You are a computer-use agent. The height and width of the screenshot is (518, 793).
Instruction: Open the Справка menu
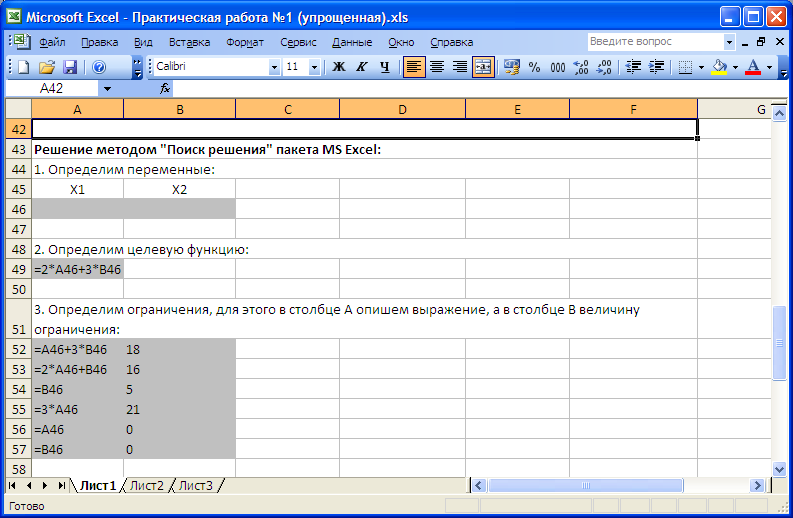[452, 42]
